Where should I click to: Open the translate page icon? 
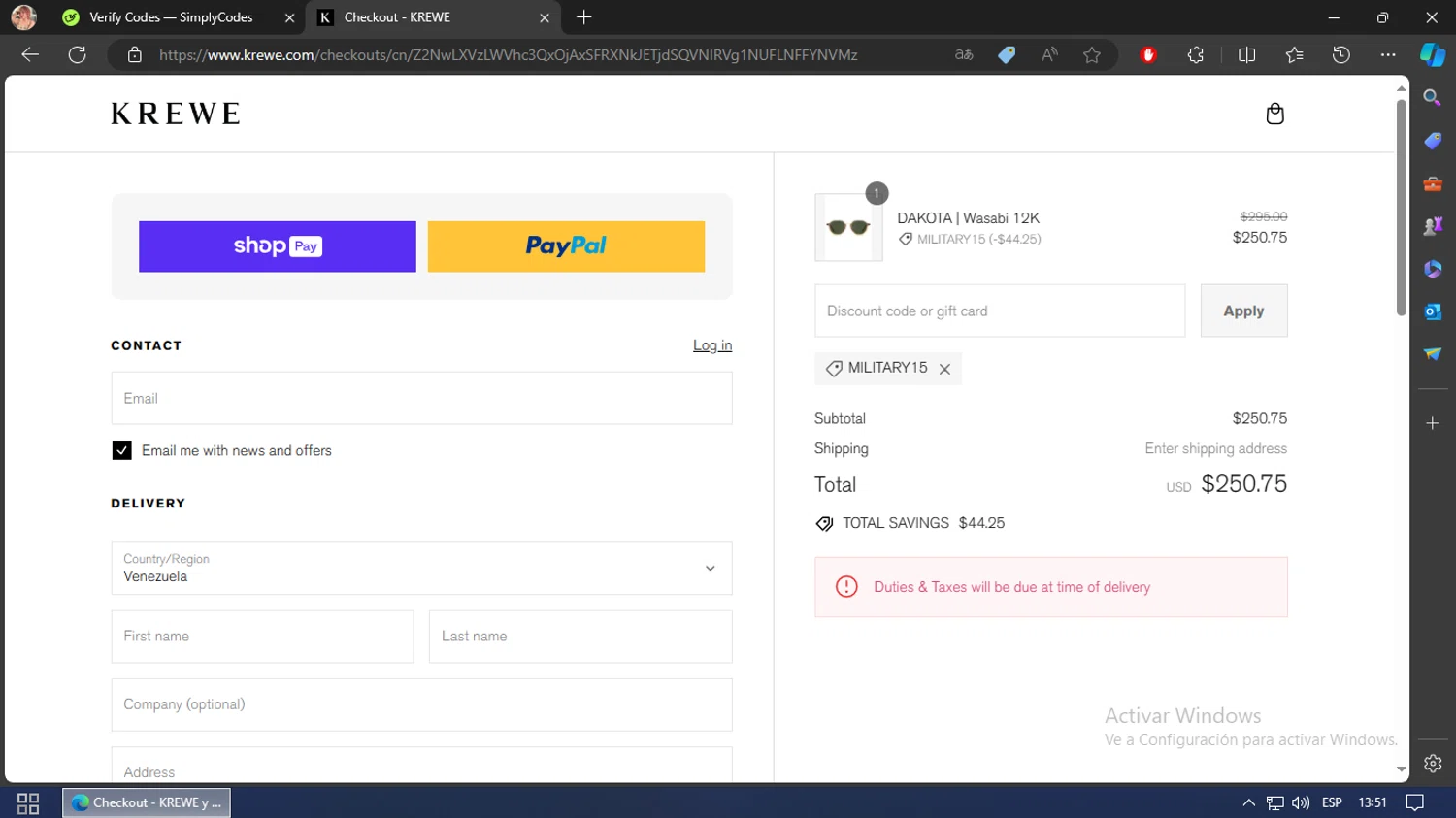[964, 55]
